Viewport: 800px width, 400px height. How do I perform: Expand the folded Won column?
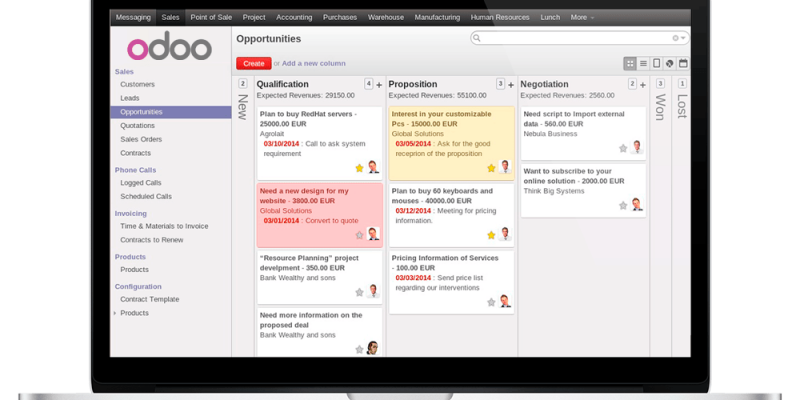pos(660,107)
